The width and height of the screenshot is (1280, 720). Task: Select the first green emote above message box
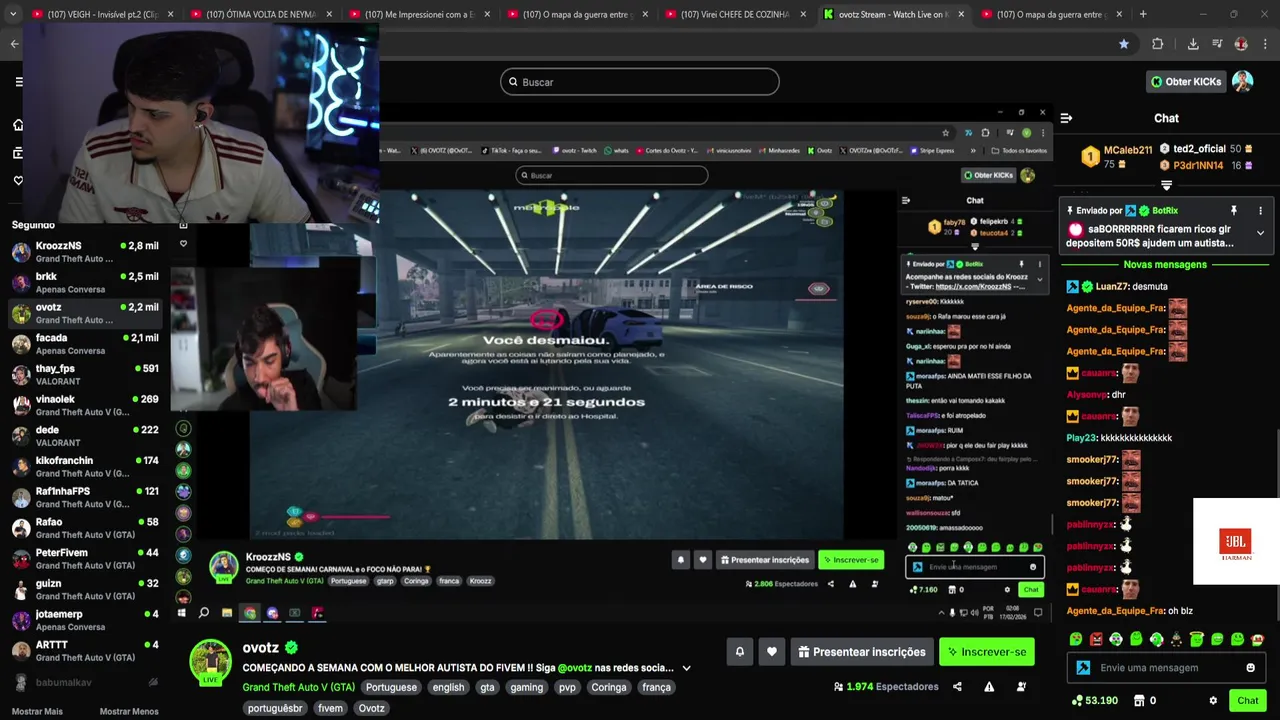pos(1076,639)
